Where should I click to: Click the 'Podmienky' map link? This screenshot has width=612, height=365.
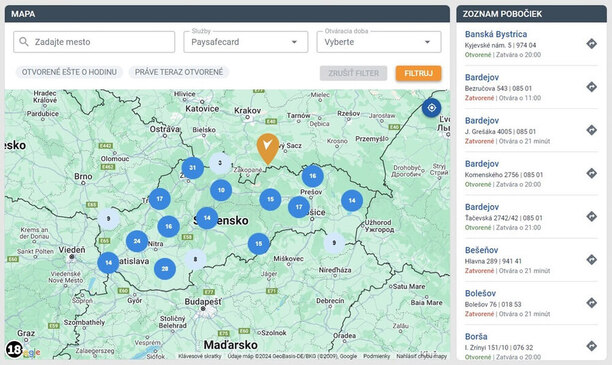tap(377, 356)
